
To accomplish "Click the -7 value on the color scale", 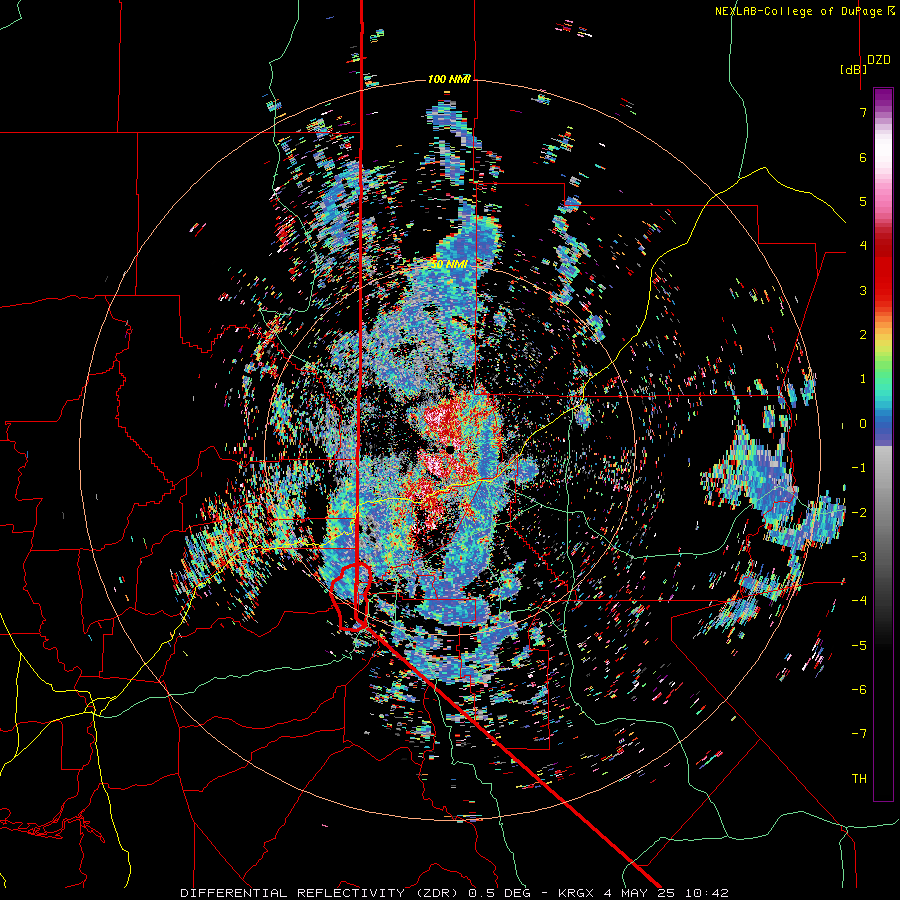I will 859,734.
